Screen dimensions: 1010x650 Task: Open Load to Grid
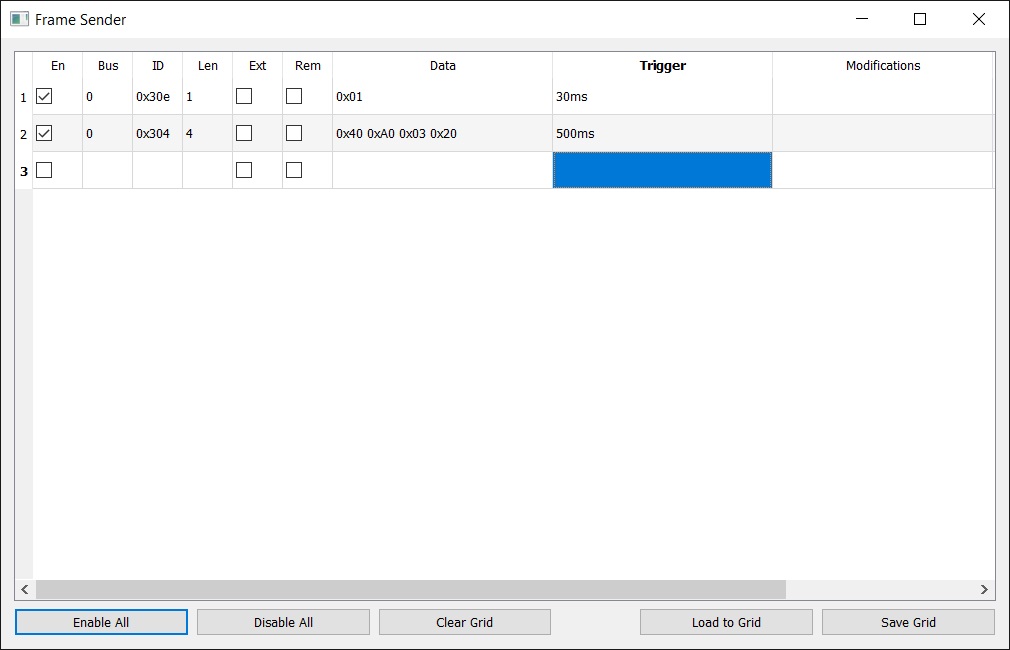[x=726, y=622]
